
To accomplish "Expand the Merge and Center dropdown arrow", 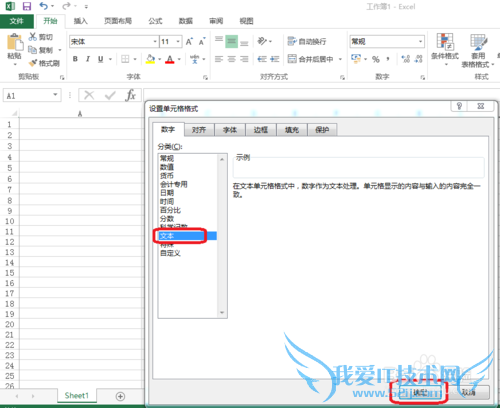I will click(x=340, y=59).
